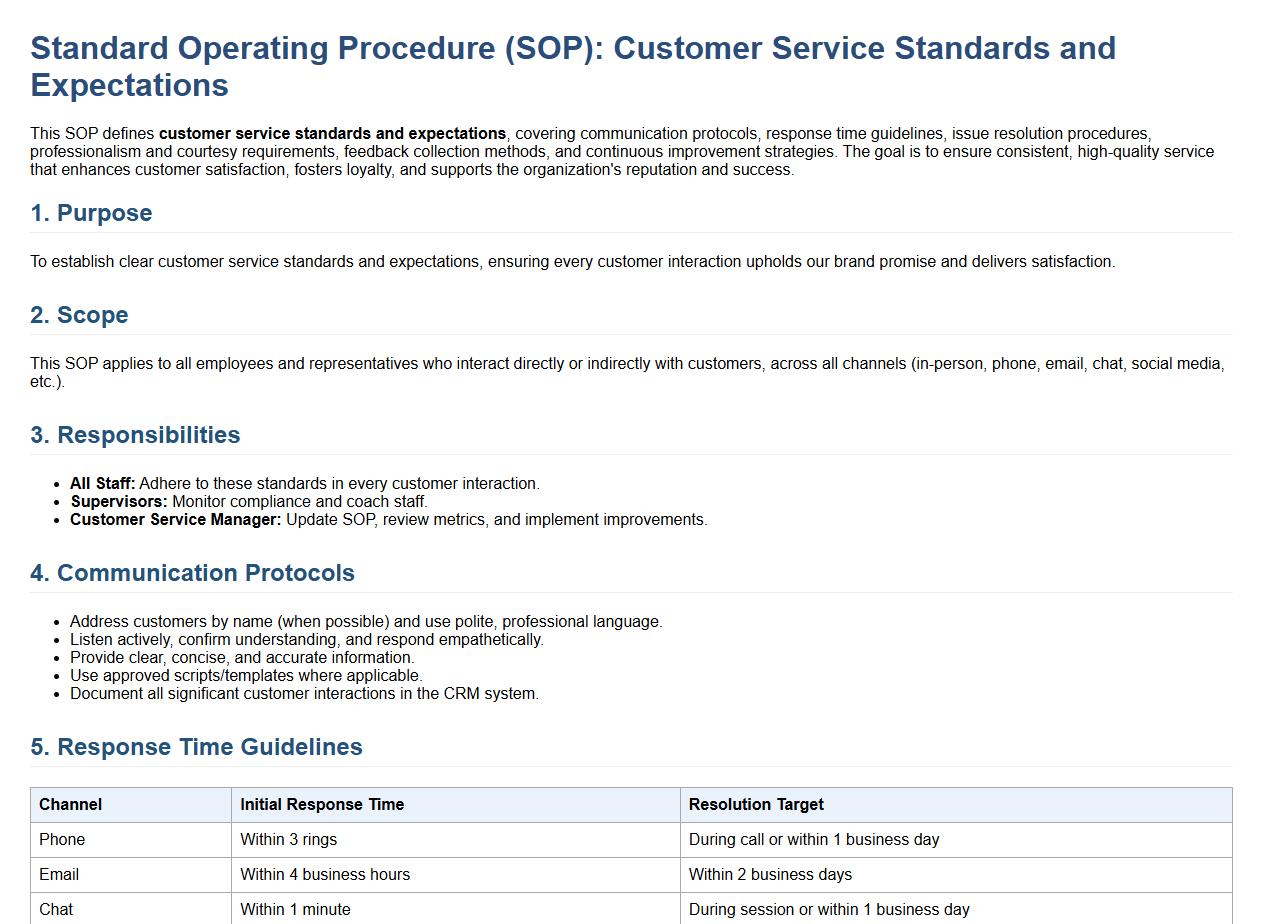The width and height of the screenshot is (1263, 924).
Task: Click the '4. Communication Protocols' heading
Action: tap(192, 573)
